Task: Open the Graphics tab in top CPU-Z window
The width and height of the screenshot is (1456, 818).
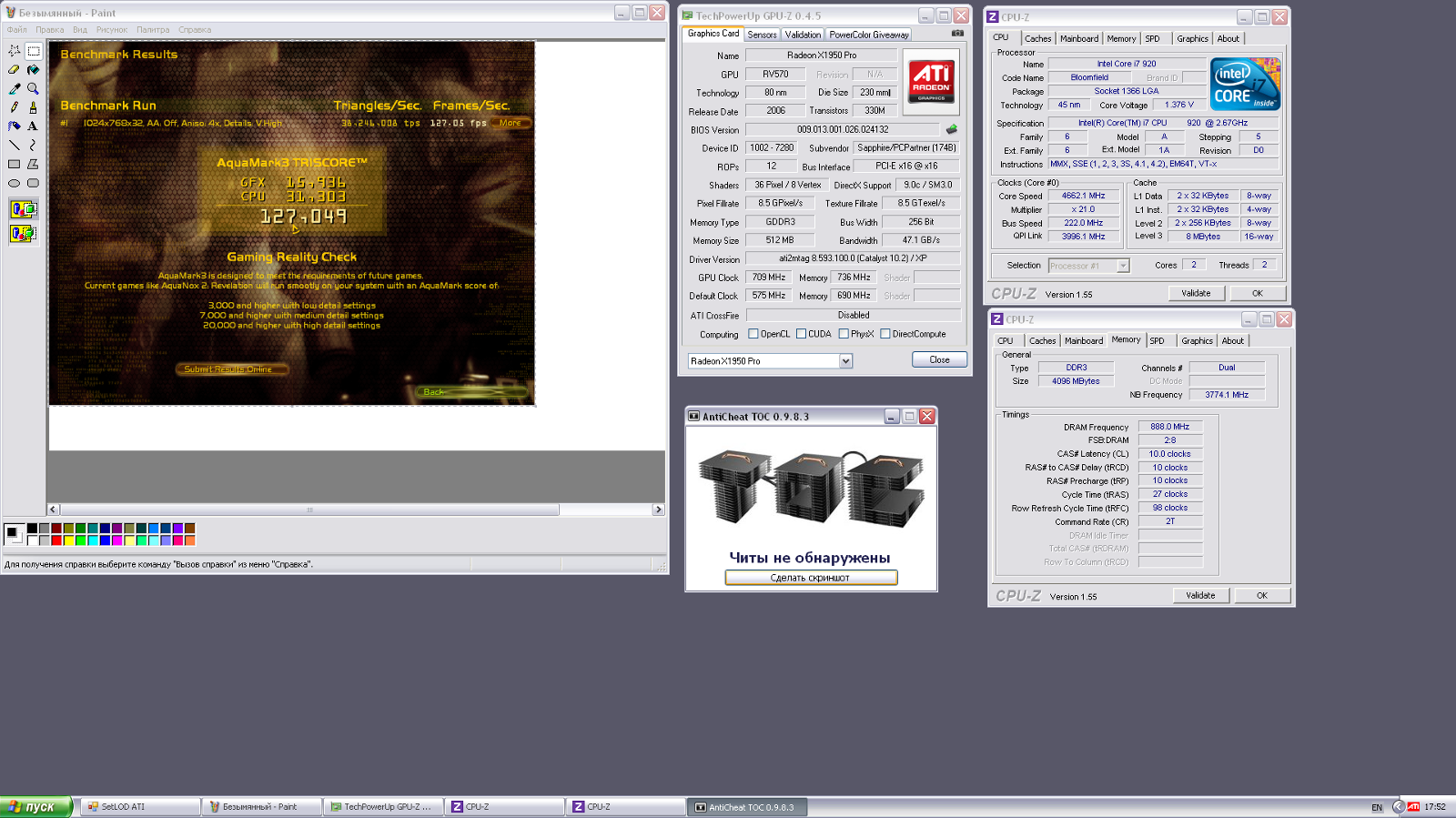Action: (x=1192, y=39)
